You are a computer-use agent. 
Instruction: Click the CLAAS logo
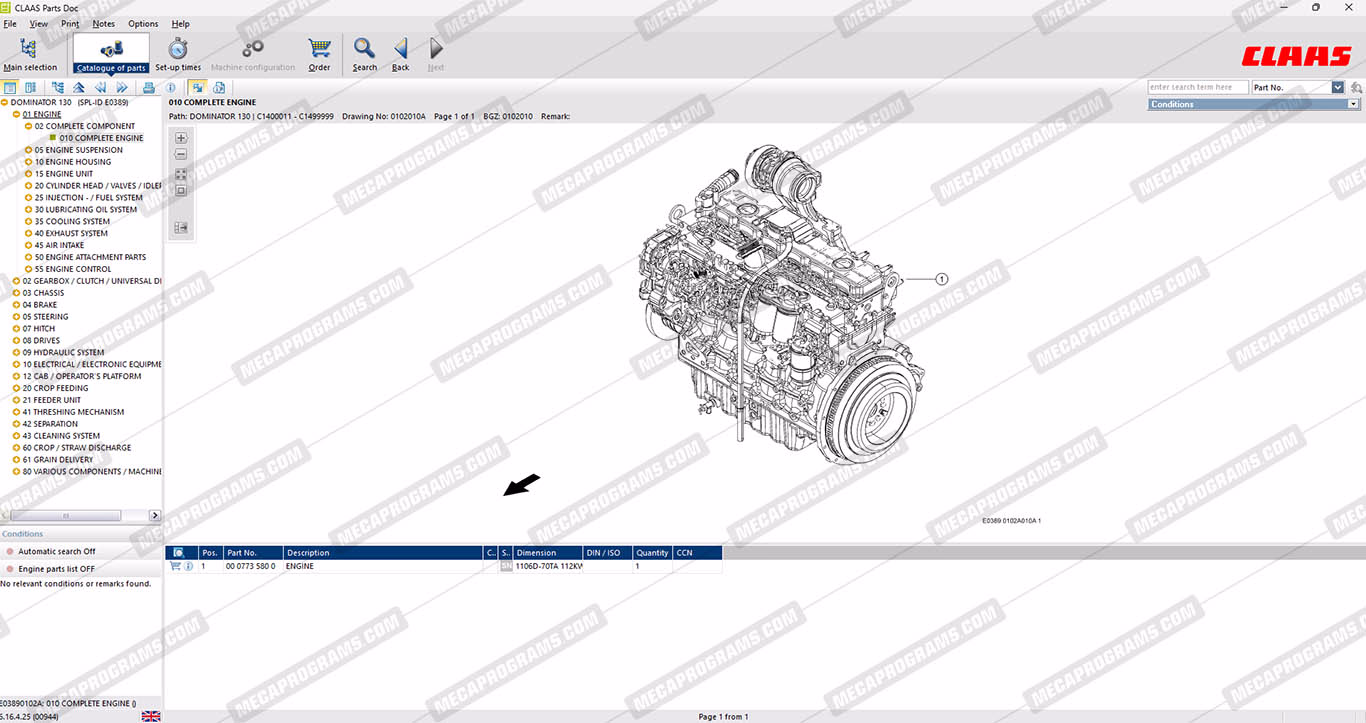coord(1296,57)
